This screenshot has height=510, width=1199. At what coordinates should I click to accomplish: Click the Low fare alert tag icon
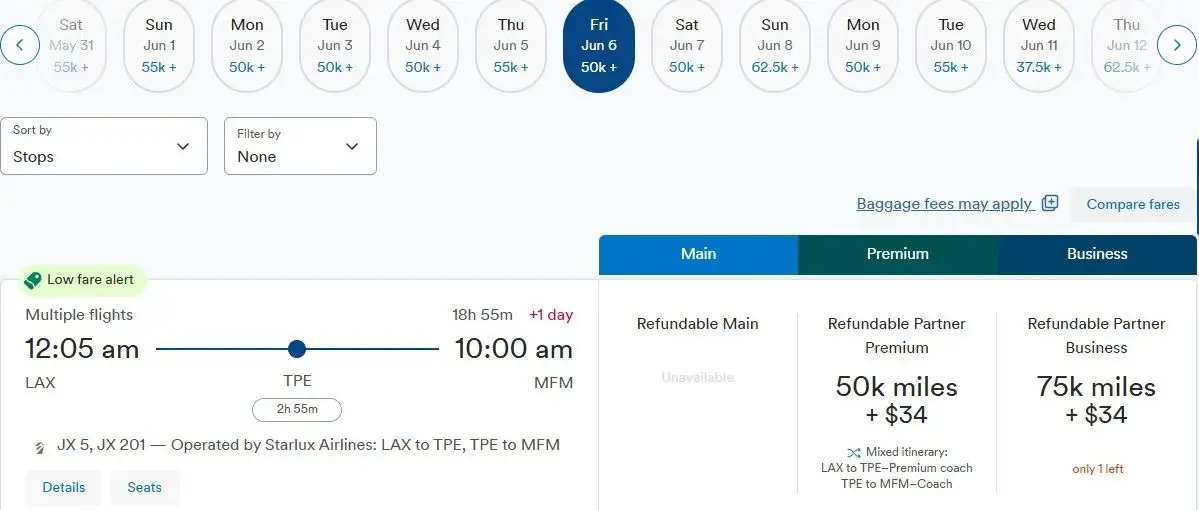(x=33, y=280)
